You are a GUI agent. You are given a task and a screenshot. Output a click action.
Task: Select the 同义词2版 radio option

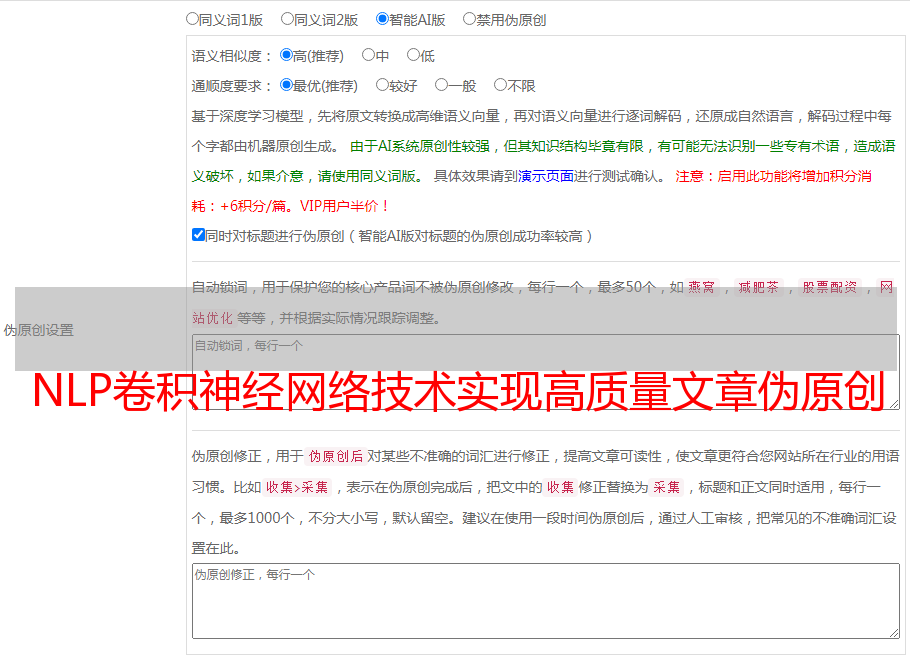pos(287,19)
